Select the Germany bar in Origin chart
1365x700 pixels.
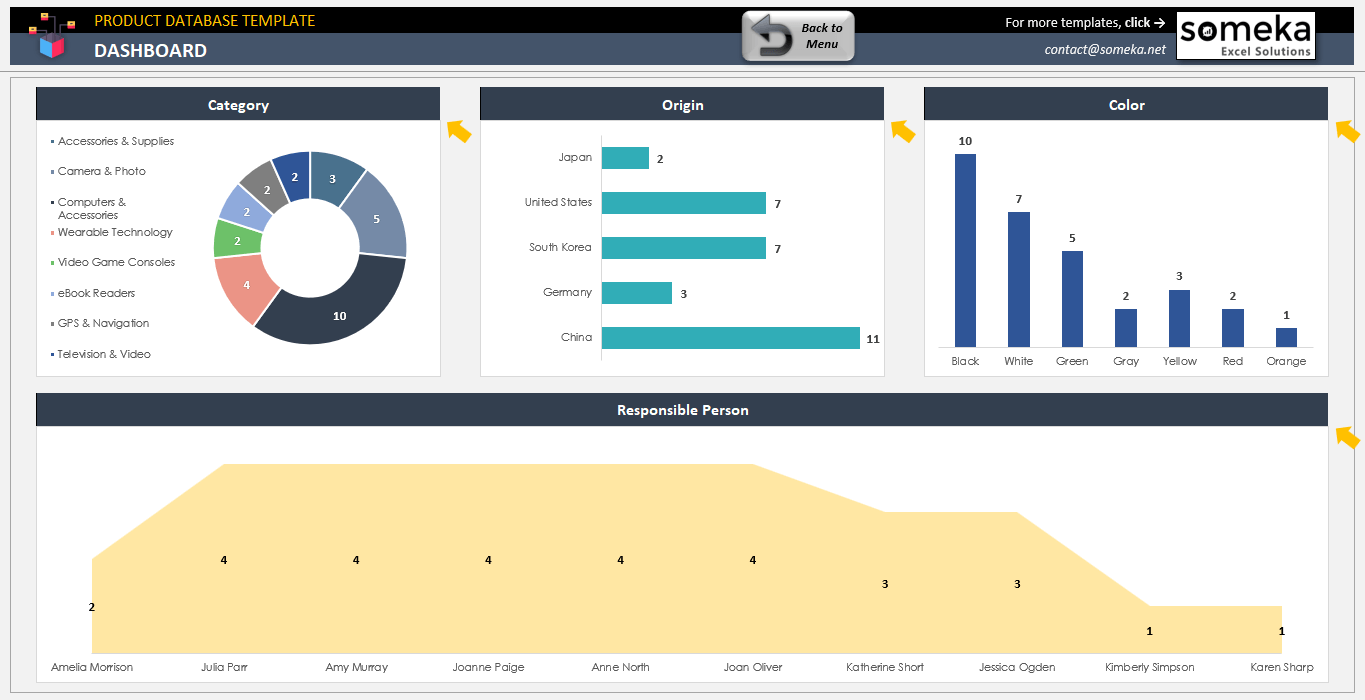point(637,293)
